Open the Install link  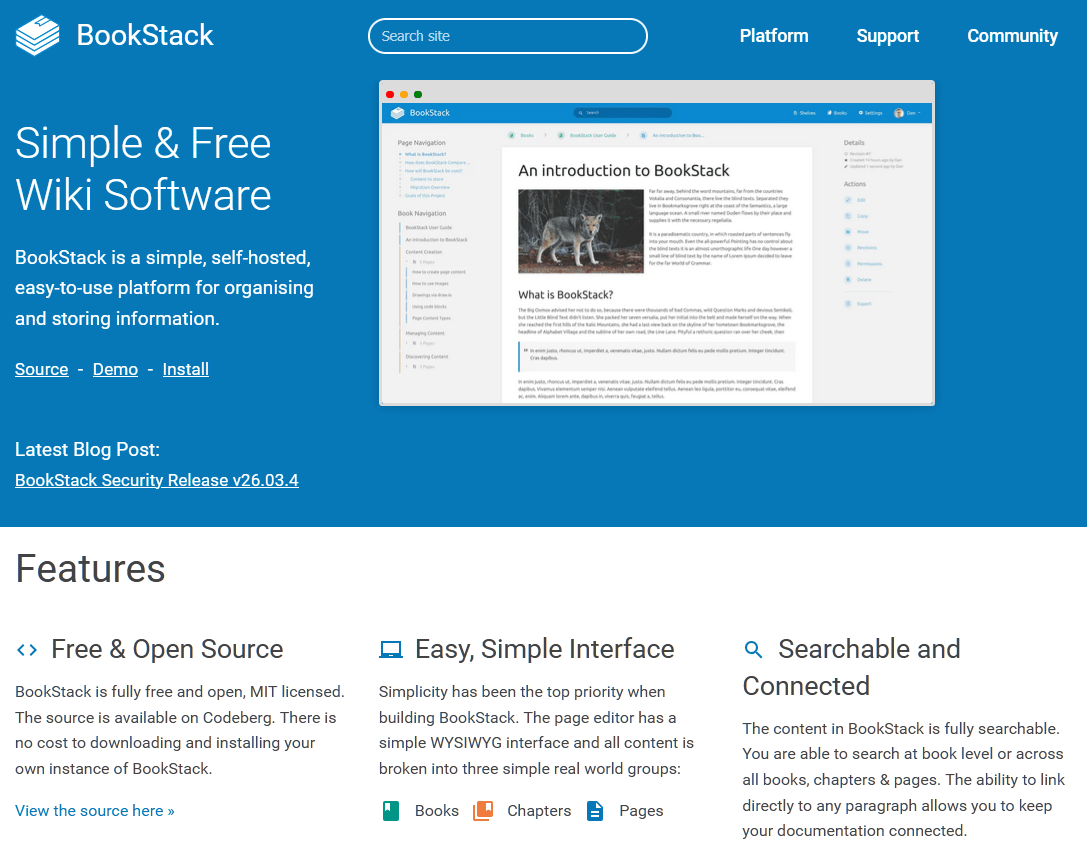click(x=186, y=369)
